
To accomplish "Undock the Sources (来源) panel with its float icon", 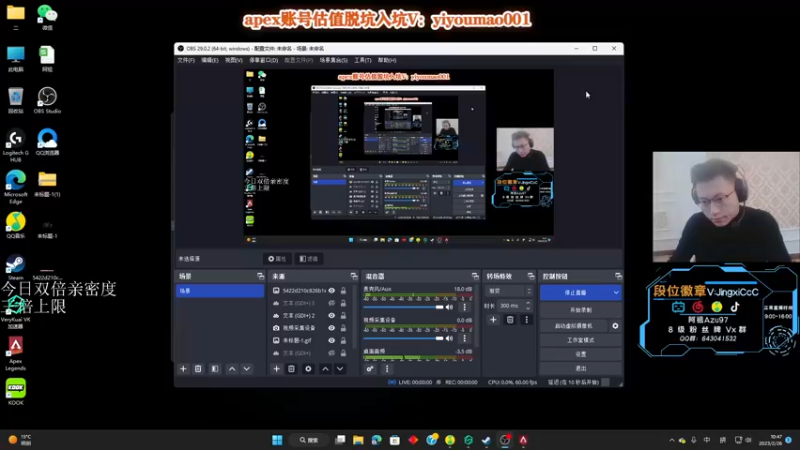I will 354,276.
